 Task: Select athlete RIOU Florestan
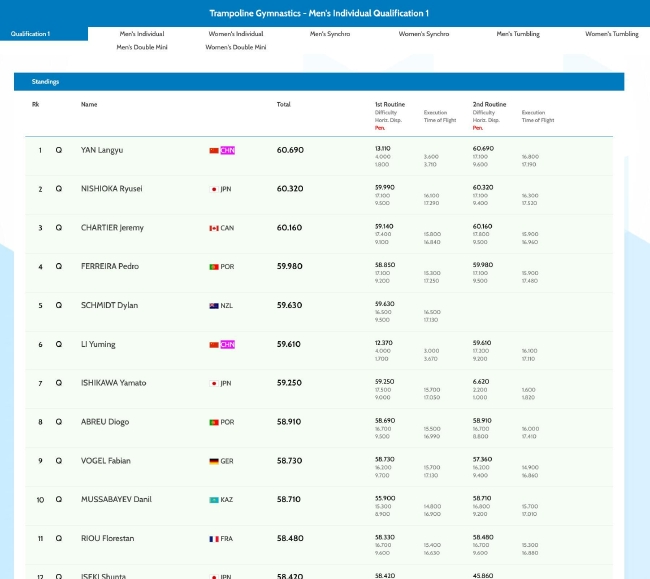(108, 538)
